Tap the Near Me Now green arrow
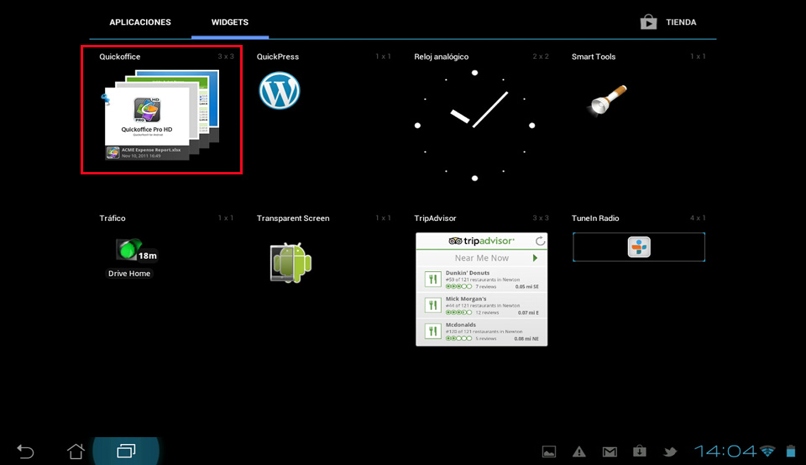Viewport: 806px width, 465px height. pos(535,258)
